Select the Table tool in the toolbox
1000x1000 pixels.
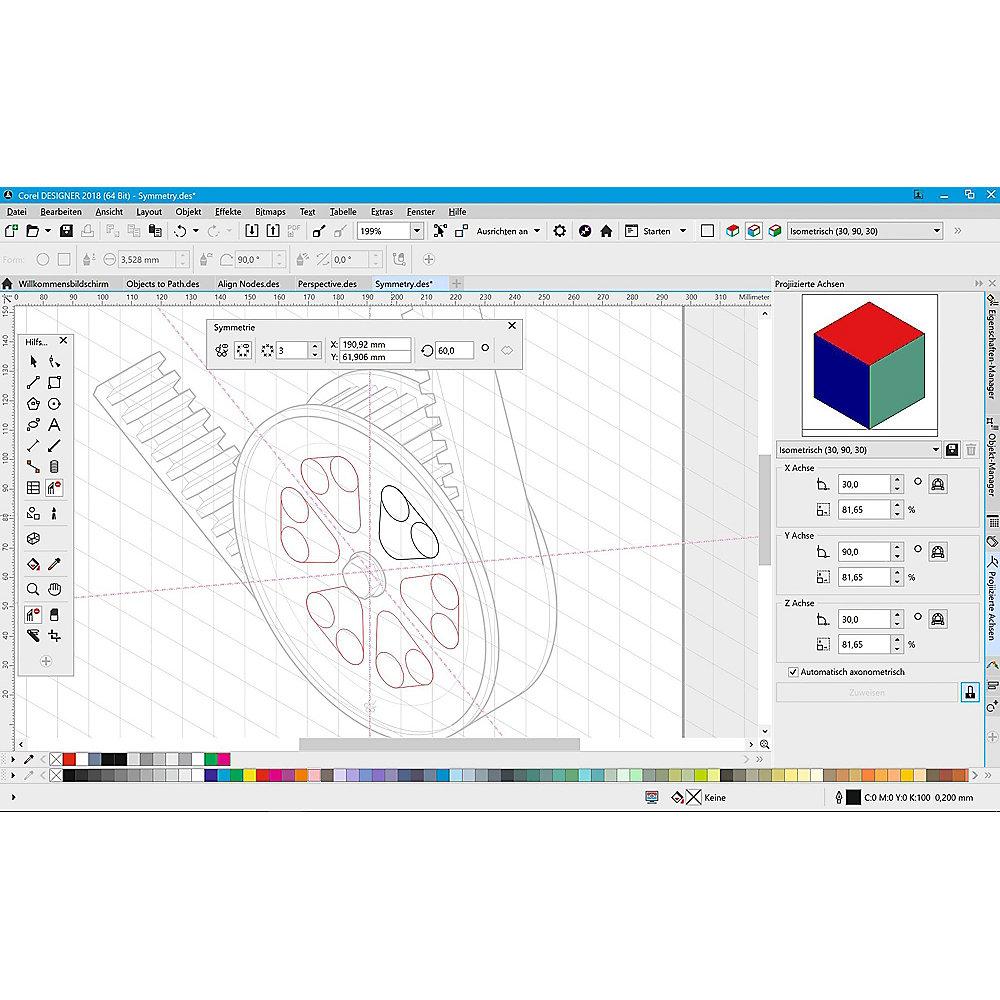point(33,488)
